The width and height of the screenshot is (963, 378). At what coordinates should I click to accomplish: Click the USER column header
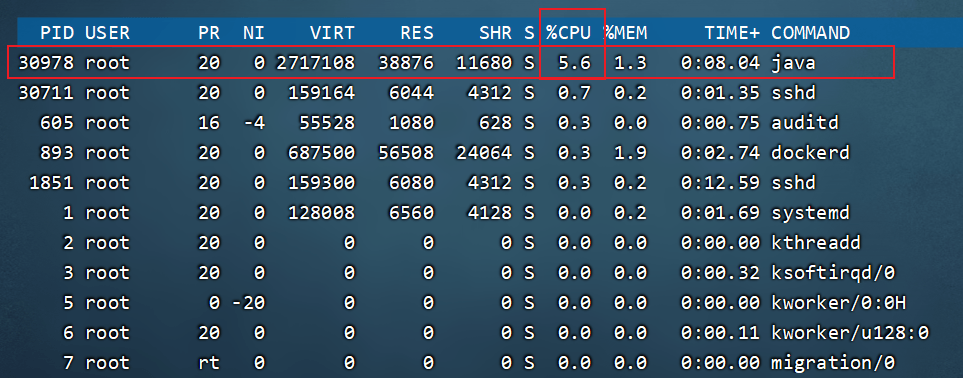tap(107, 33)
